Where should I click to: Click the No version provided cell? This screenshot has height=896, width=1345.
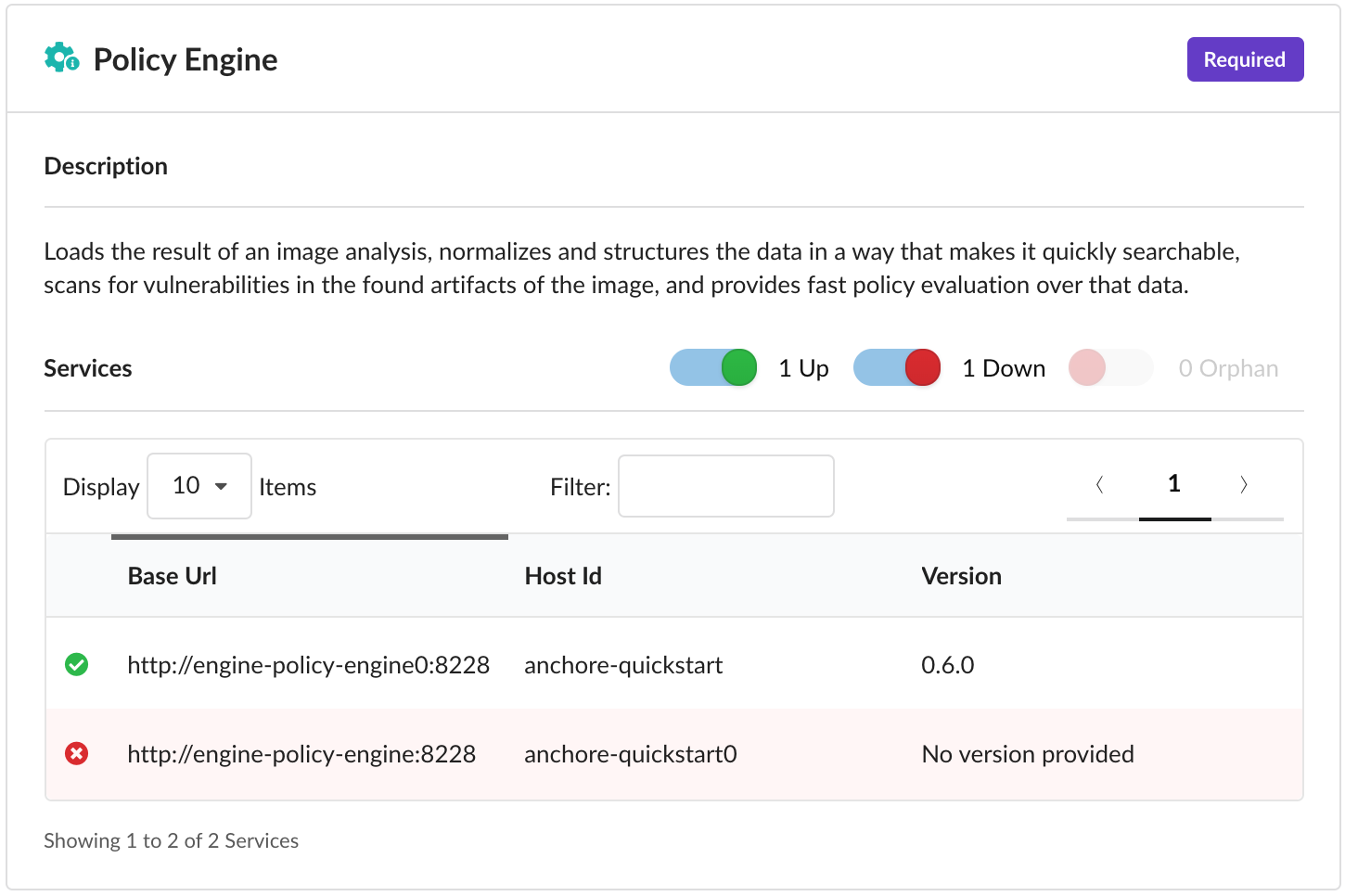[1028, 754]
